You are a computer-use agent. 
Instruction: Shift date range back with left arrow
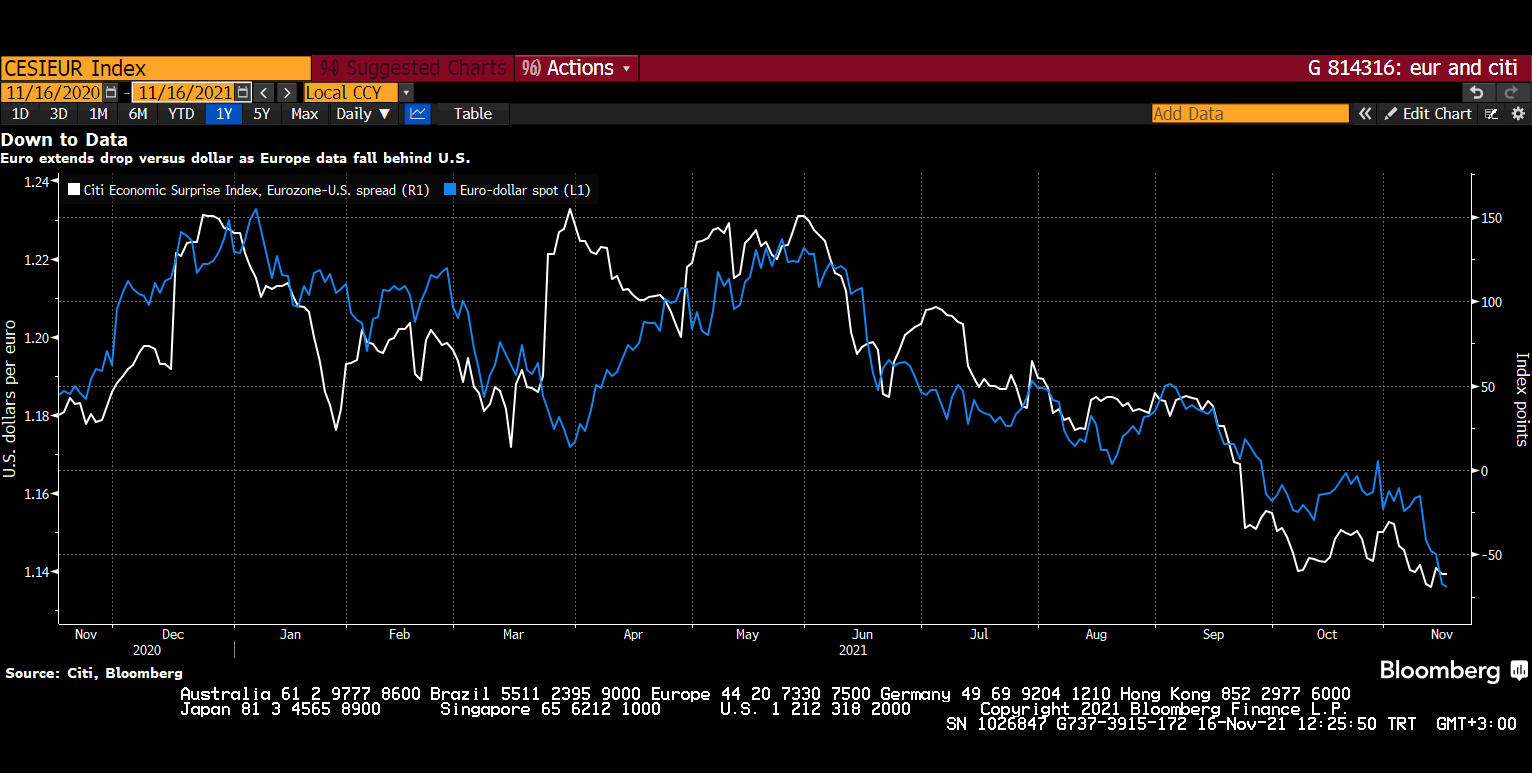(x=264, y=92)
